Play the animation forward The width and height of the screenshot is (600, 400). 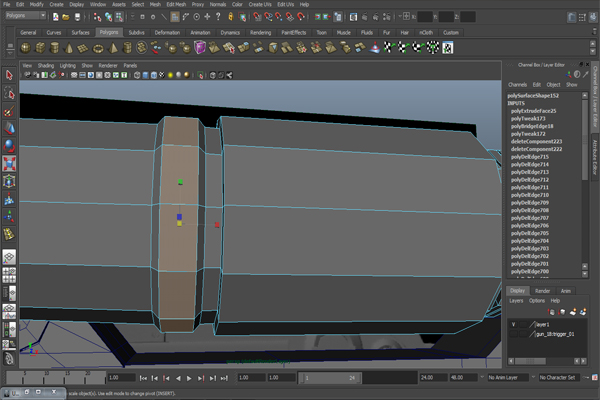189,378
